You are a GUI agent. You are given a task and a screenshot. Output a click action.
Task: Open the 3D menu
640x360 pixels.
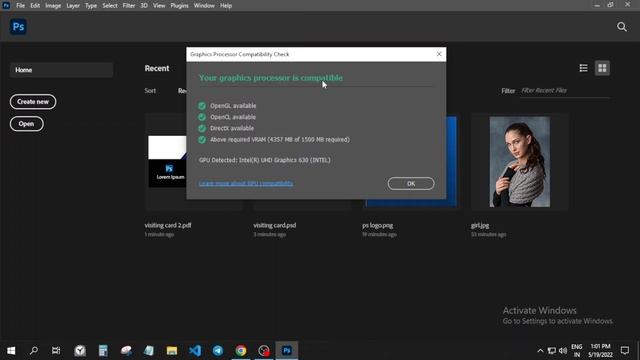click(x=144, y=6)
